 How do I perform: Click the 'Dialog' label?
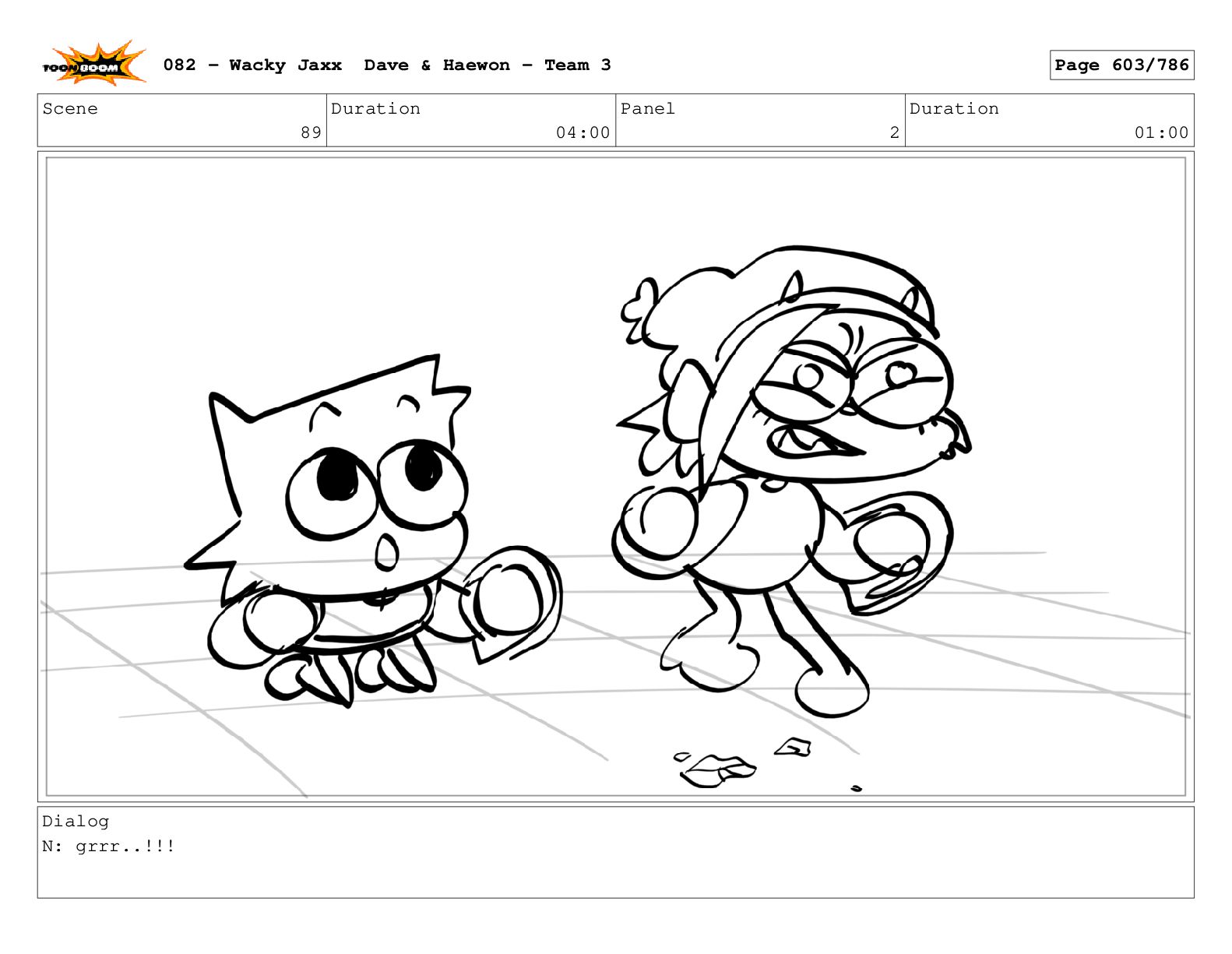coord(76,822)
